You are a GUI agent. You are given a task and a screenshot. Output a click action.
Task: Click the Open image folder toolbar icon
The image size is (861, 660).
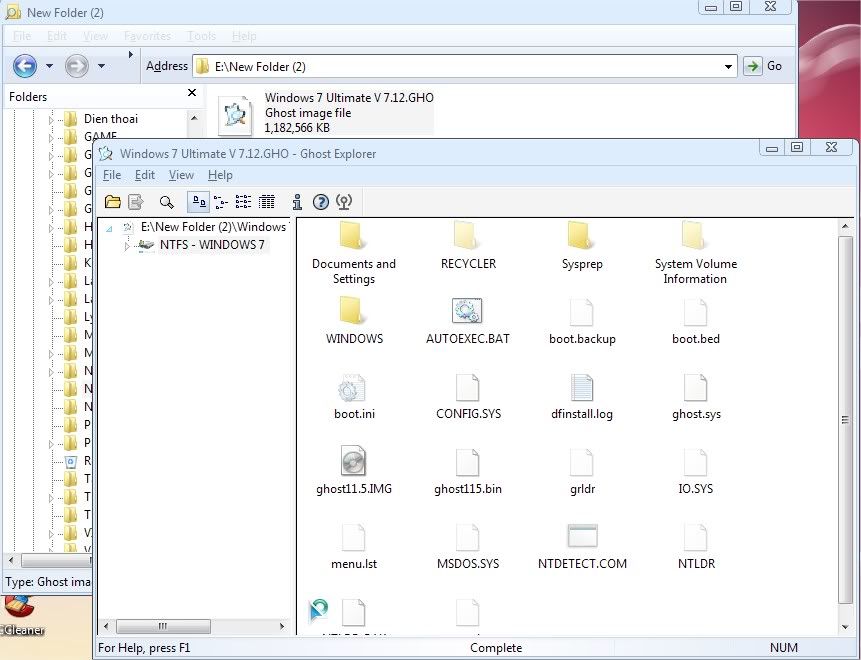click(x=113, y=202)
